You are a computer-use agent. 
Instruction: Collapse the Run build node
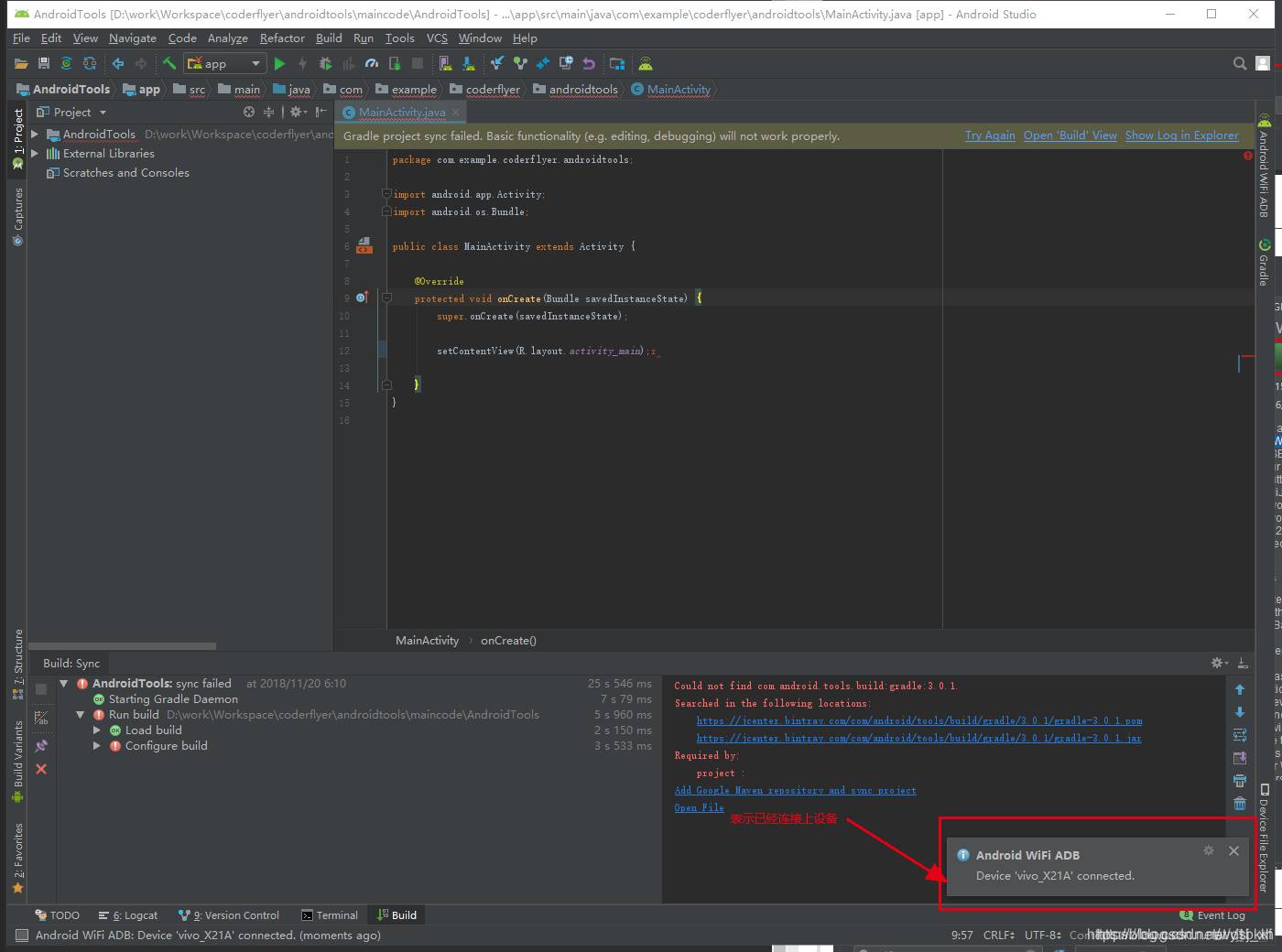coord(81,715)
